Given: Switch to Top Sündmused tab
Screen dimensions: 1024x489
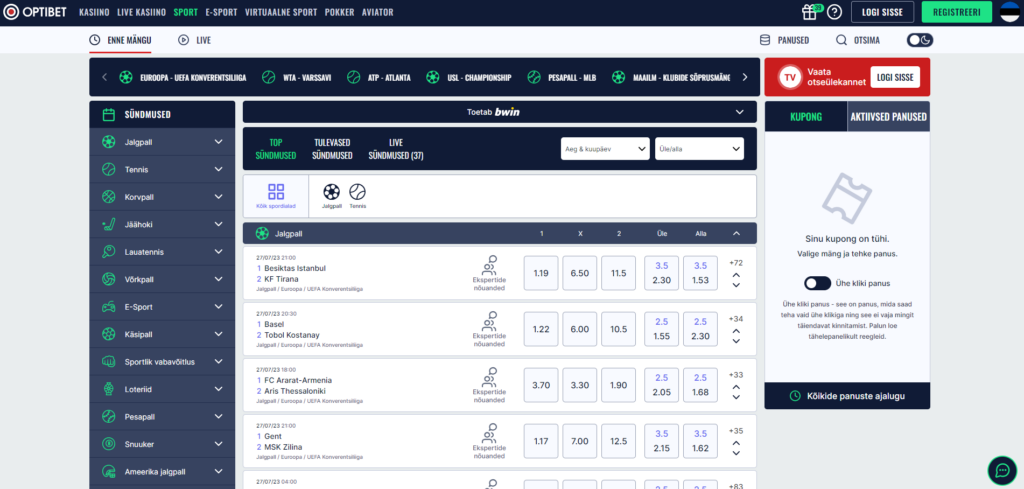Looking at the screenshot, I should 276,149.
